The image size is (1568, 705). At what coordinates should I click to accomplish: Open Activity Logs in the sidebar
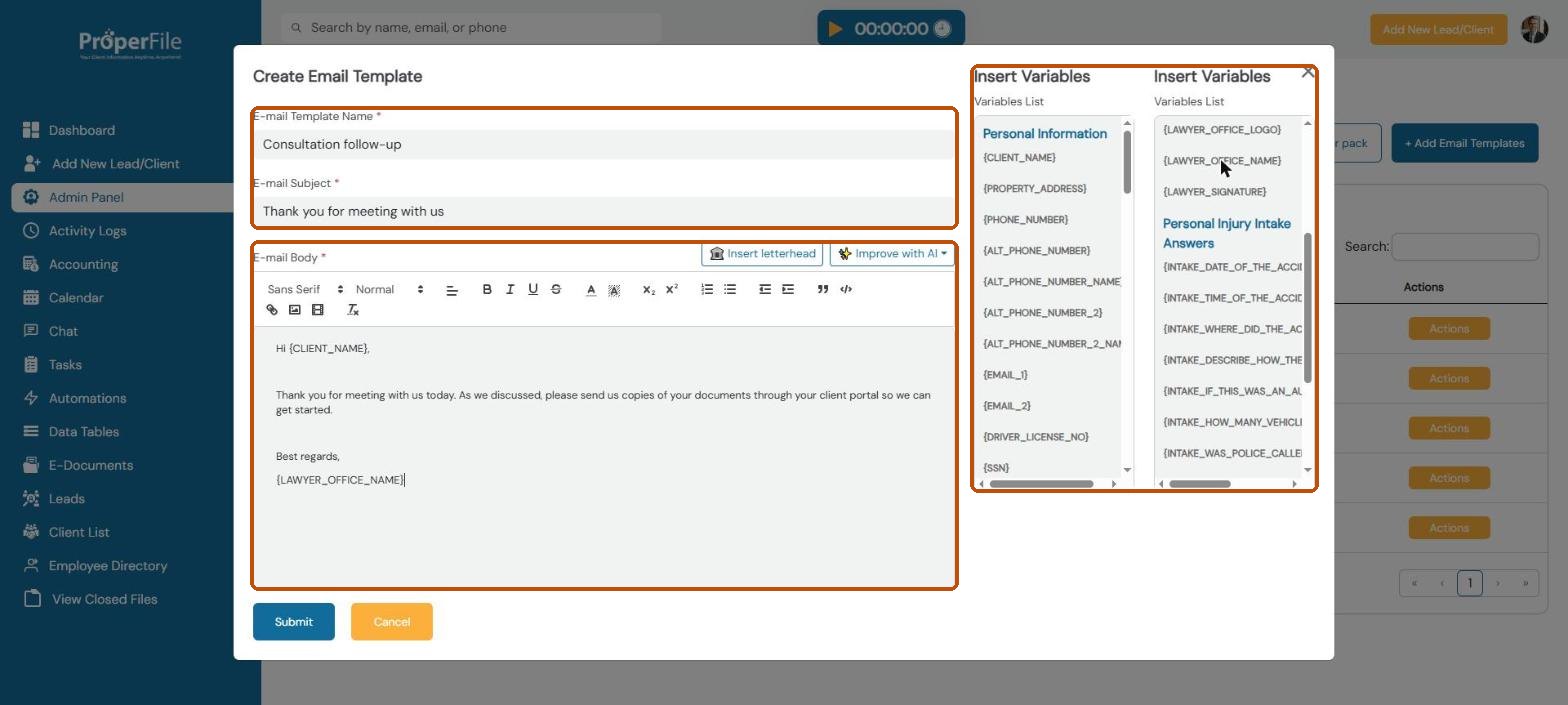[87, 231]
